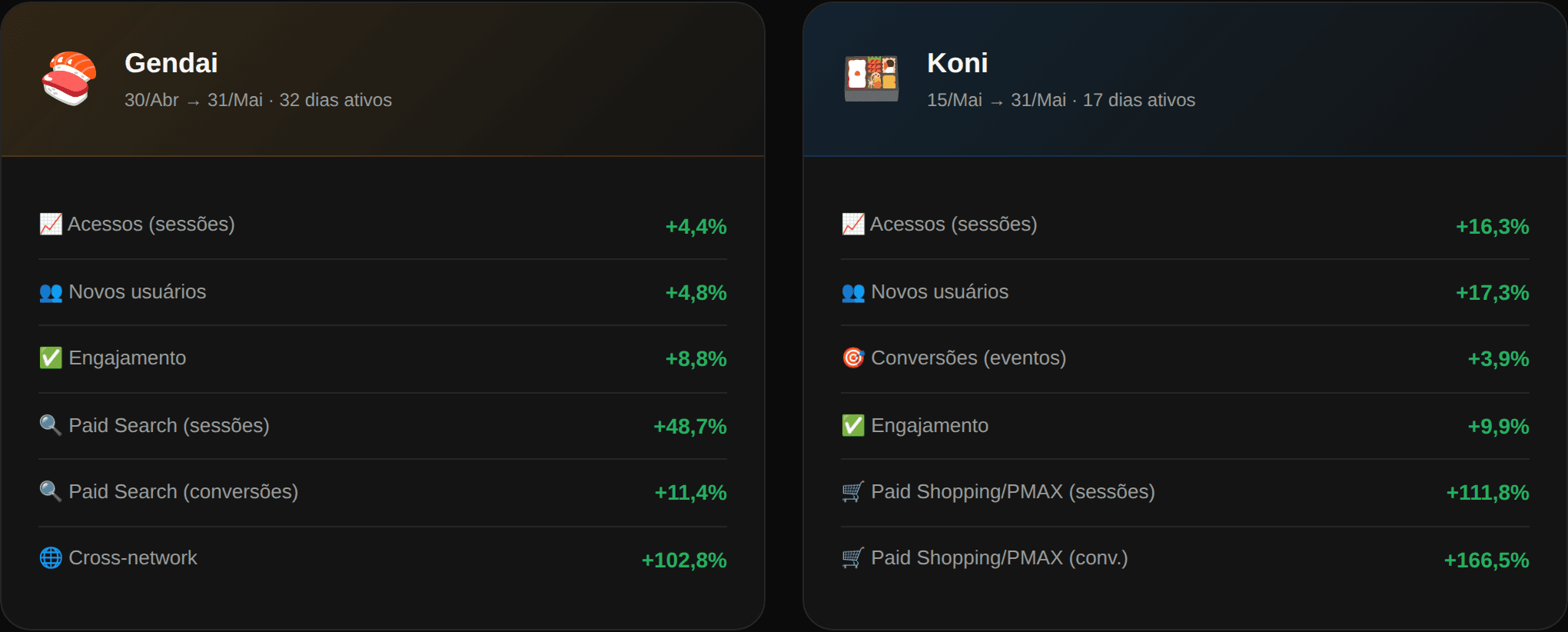Click the users icon beside Gendai Novos usuários

pos(51,292)
